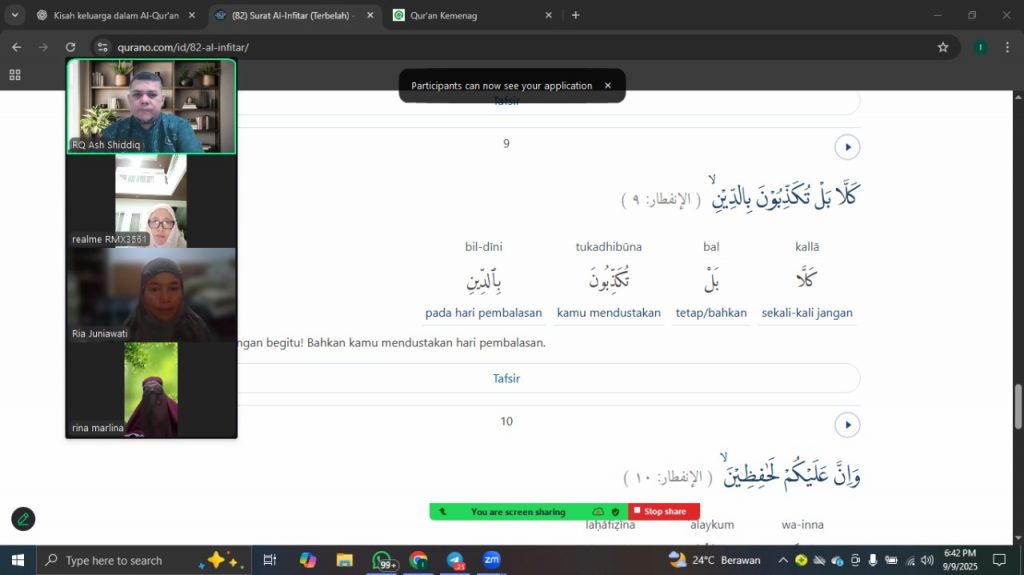
Task: Expand the tab search dropdown arrow
Action: tap(15, 15)
